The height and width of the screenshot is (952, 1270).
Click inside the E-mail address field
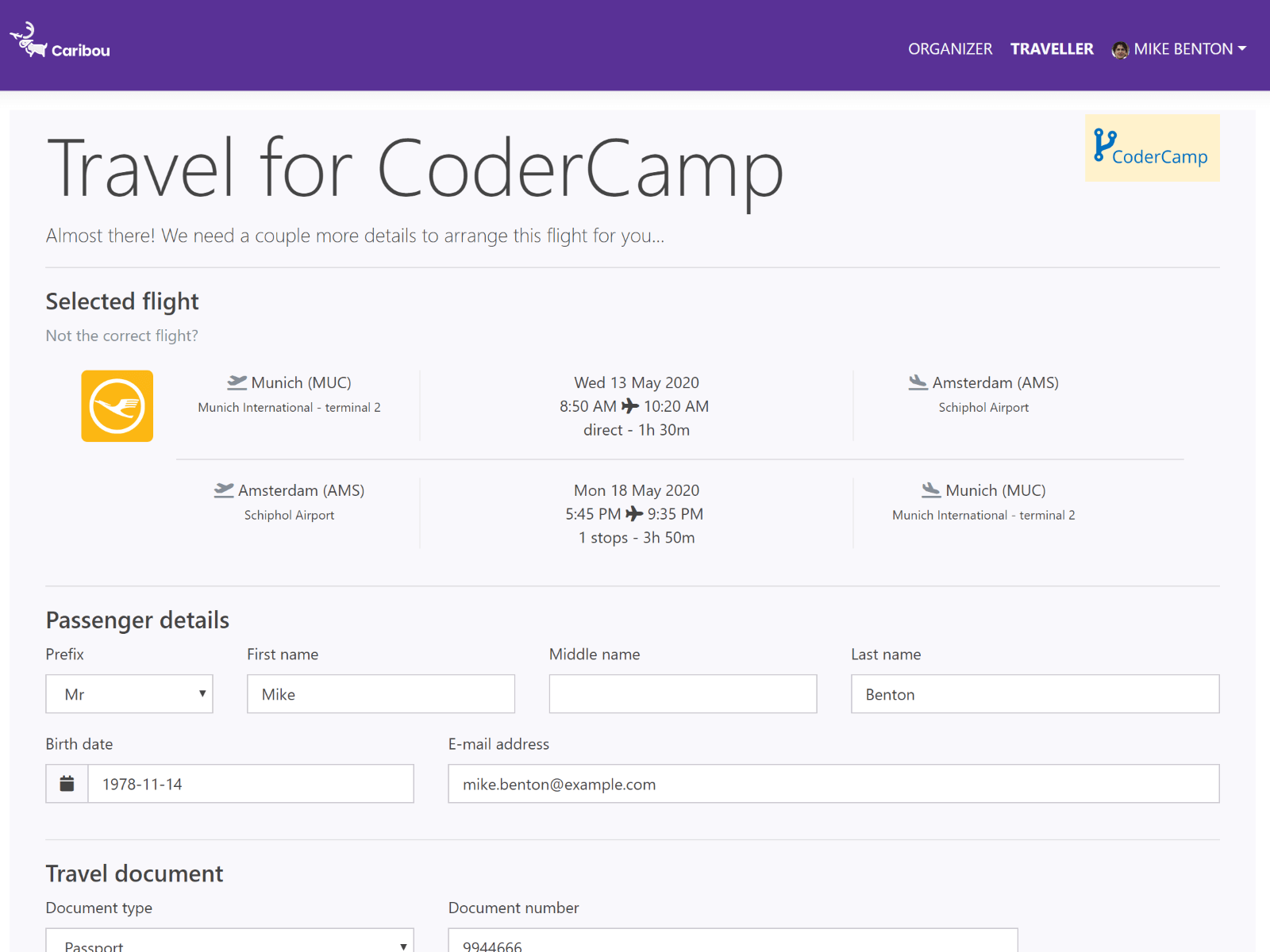(833, 784)
